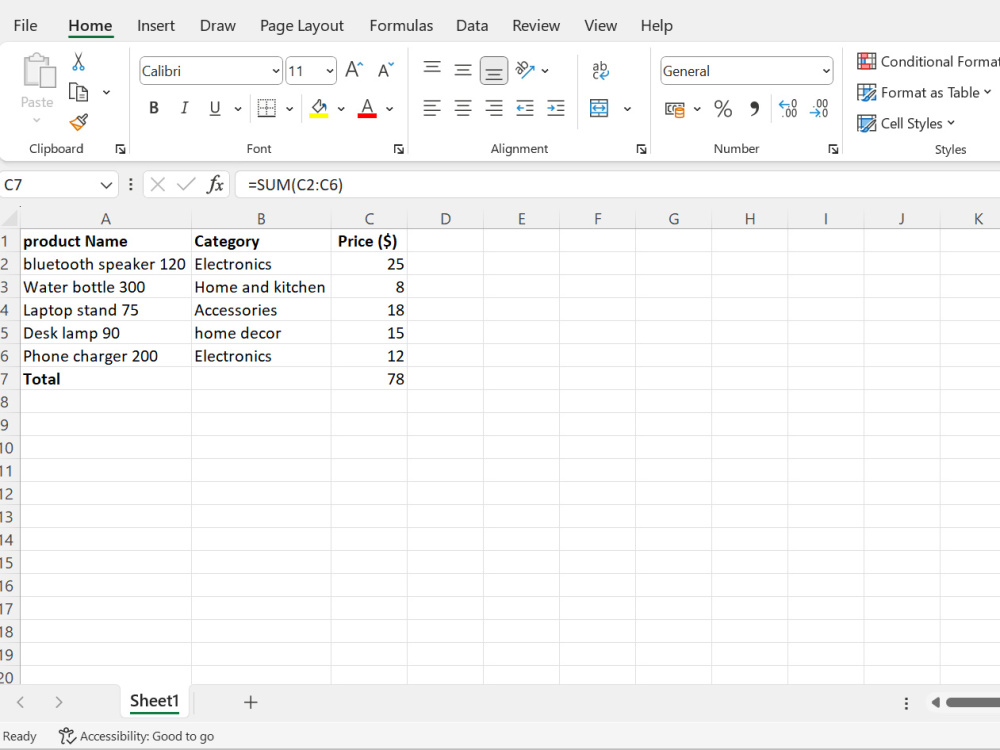Image resolution: width=1000 pixels, height=750 pixels.
Task: Select the Select All corner triangle
Action: [x=10, y=219]
